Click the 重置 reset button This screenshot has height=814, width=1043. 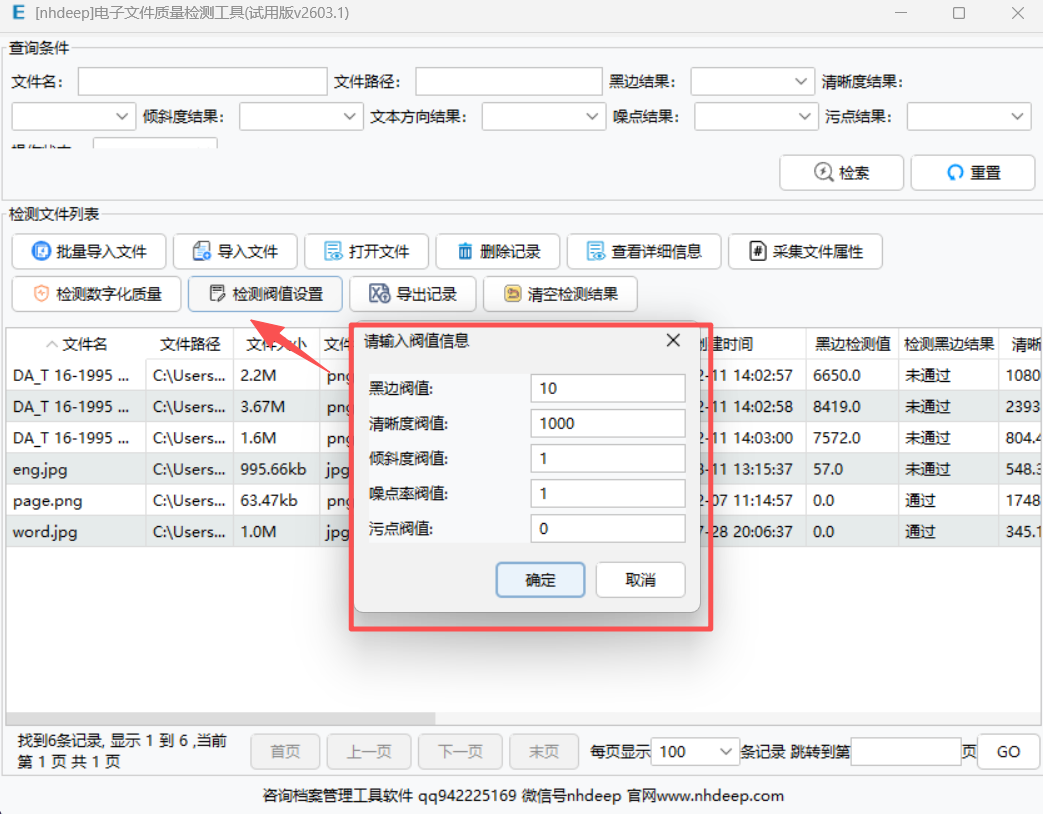point(972,172)
